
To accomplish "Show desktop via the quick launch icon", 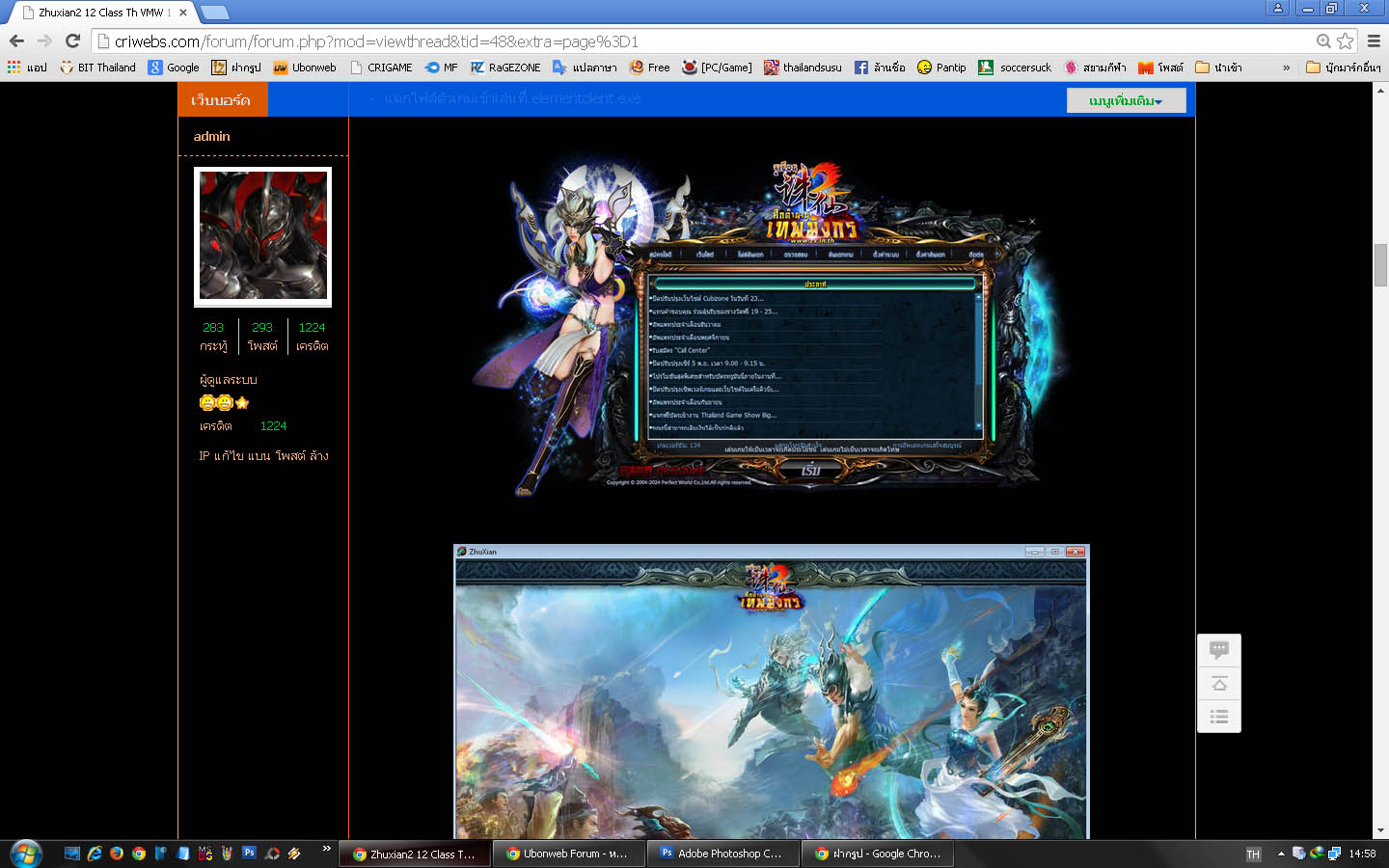I will tap(72, 854).
